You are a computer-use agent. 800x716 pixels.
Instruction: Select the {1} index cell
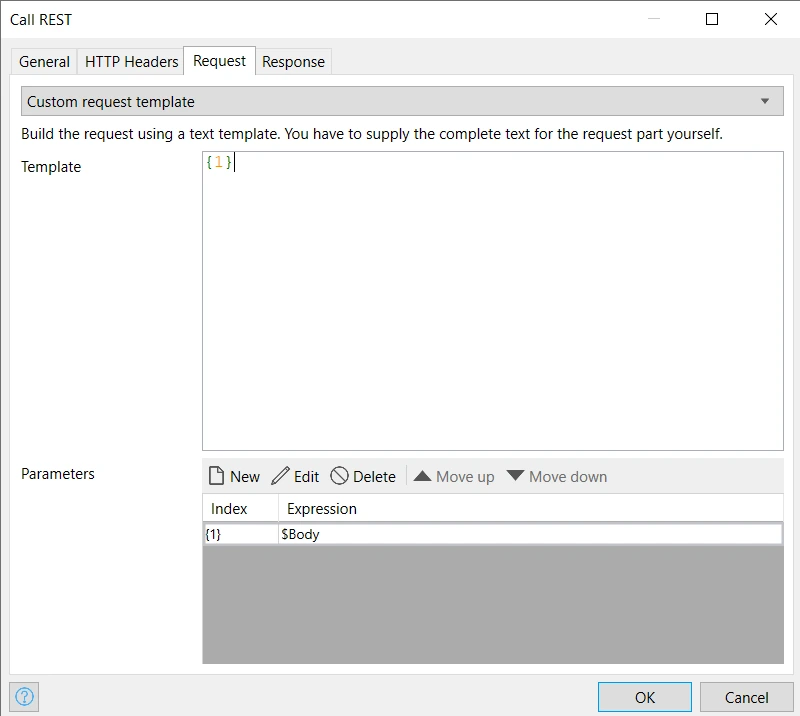coord(241,534)
